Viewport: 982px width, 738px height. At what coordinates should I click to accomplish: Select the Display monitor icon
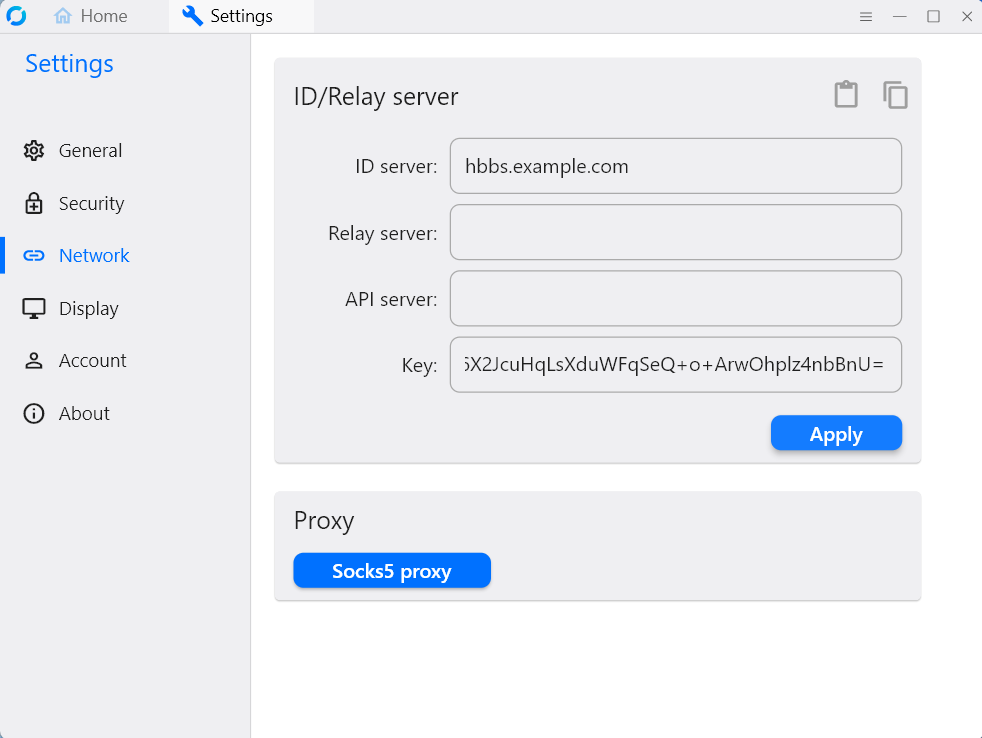point(34,309)
